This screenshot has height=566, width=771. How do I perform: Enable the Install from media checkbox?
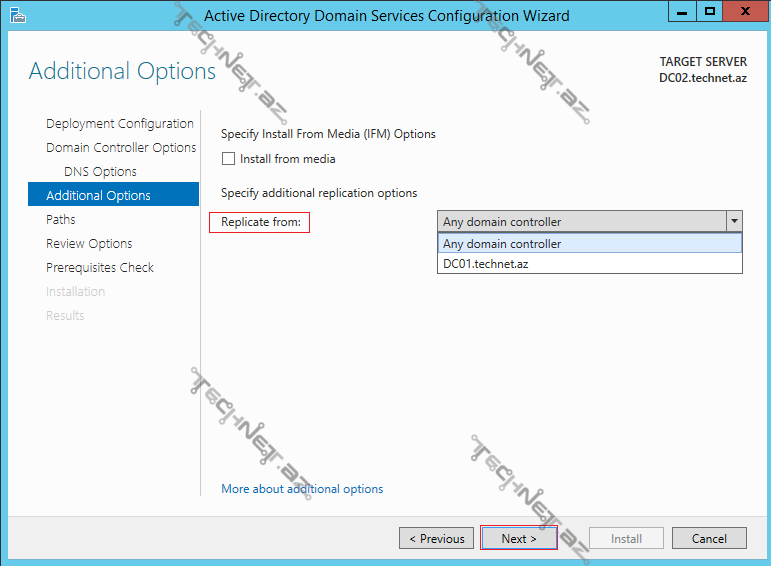(229, 159)
